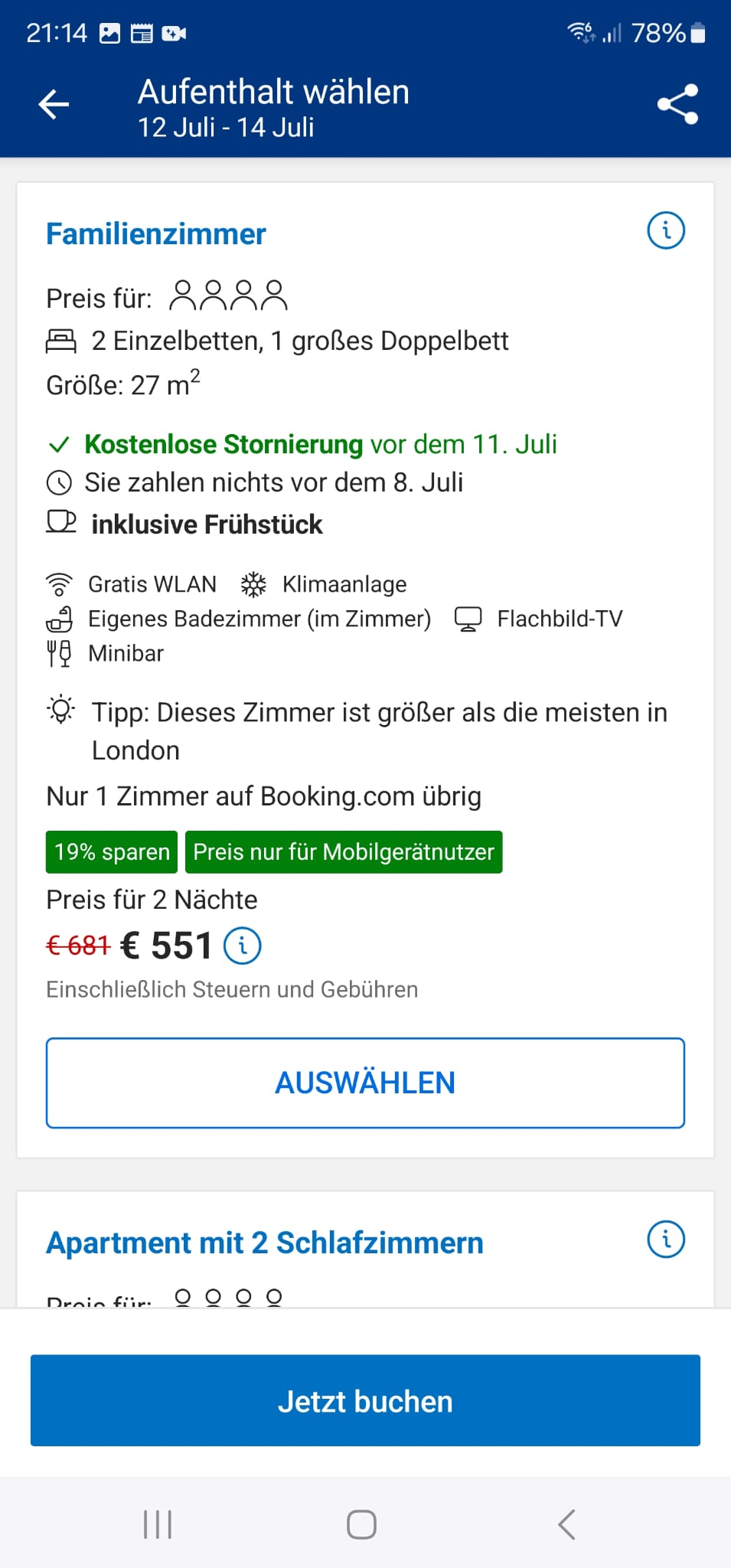Open Apartment mit 2 Schlafzimmern title

pos(265,1243)
